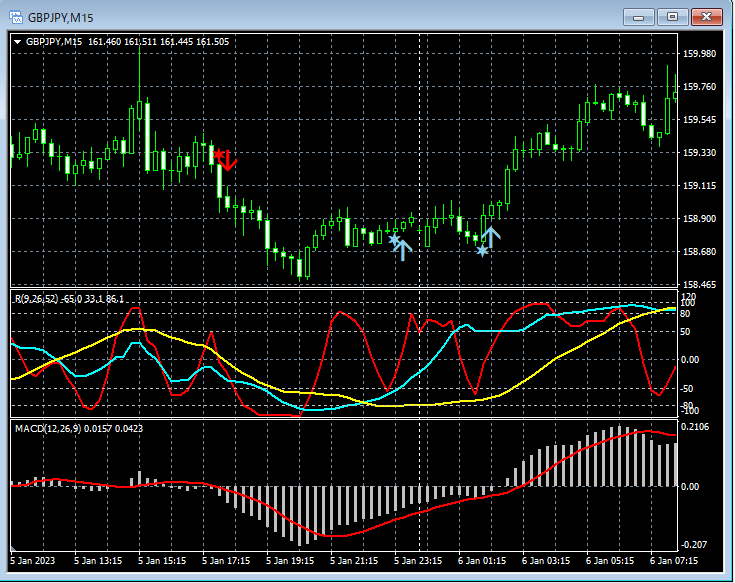Screen dimensions: 735x583
Task: Click the 6 Jan 03:15 time label
Action: [546, 561]
